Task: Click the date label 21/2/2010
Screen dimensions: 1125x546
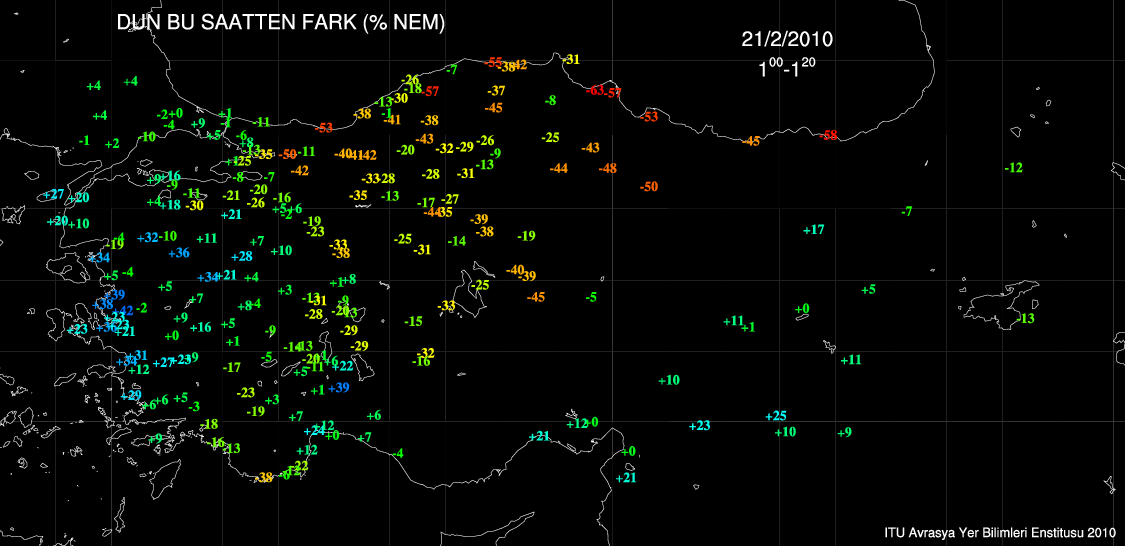Action: pyautogui.click(x=787, y=40)
